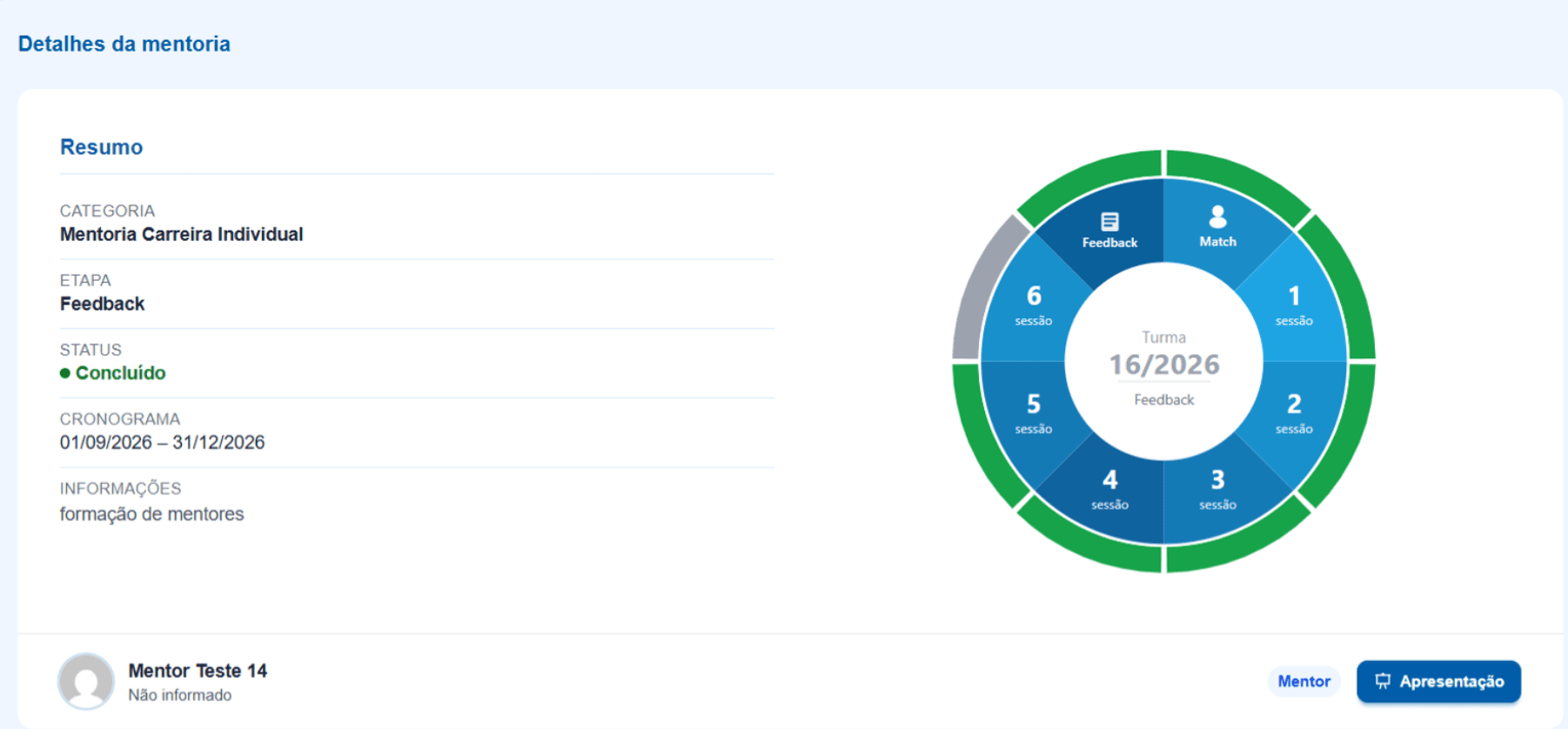Click the Mentoria Carreira Individual value

[181, 234]
